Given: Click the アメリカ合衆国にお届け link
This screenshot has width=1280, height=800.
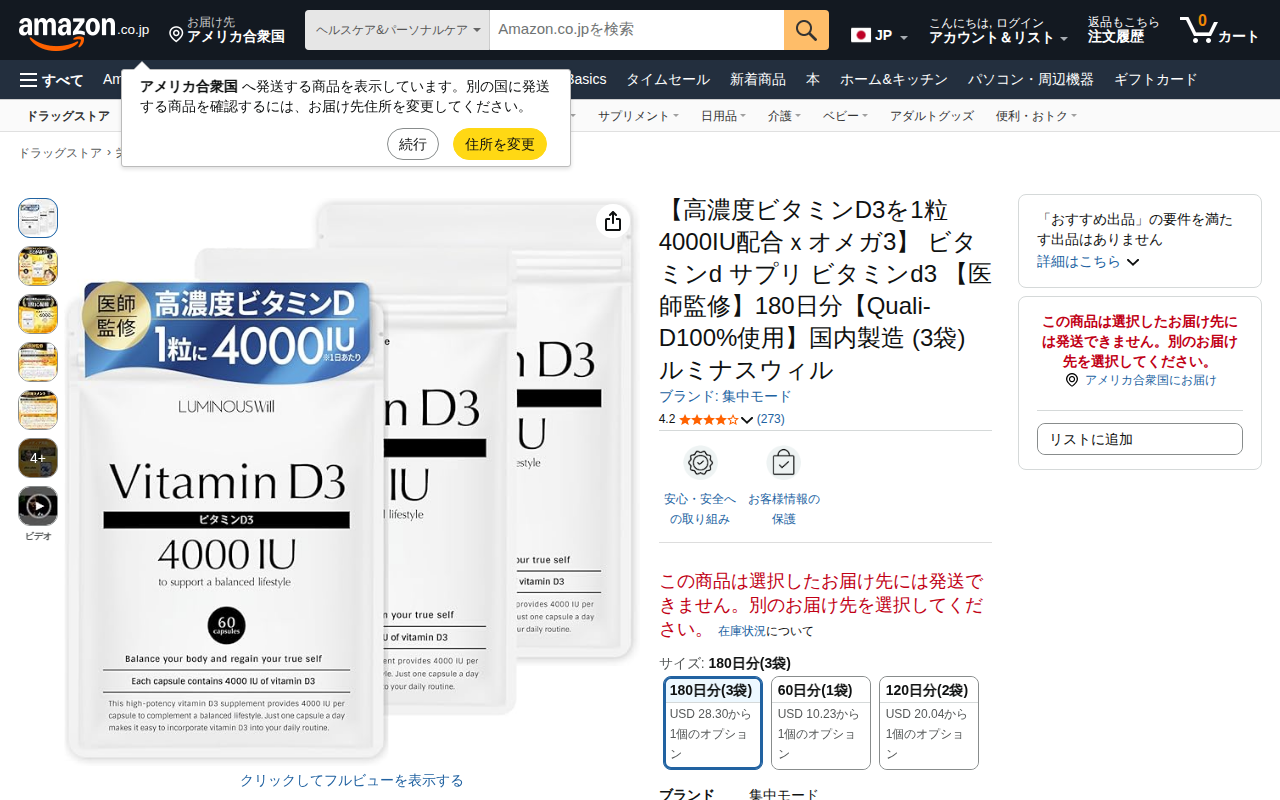Looking at the screenshot, I should tap(1151, 380).
